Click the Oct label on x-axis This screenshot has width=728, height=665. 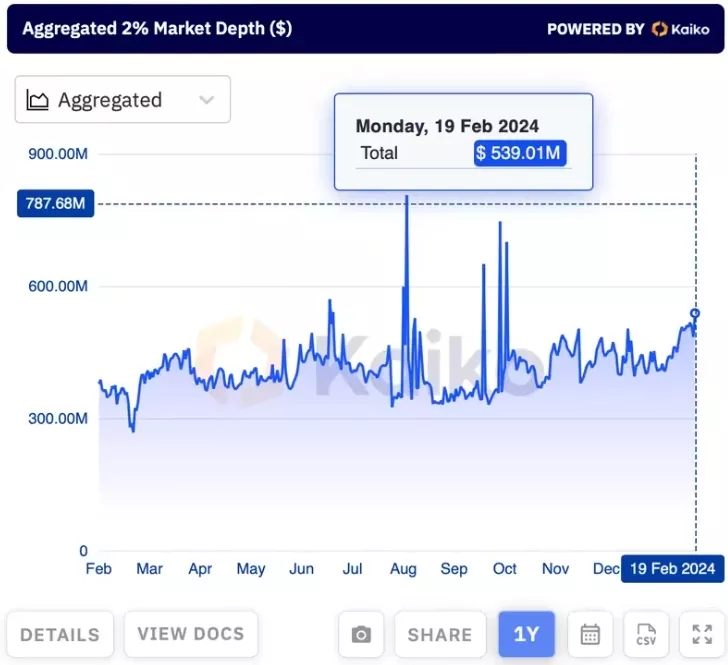coord(505,569)
